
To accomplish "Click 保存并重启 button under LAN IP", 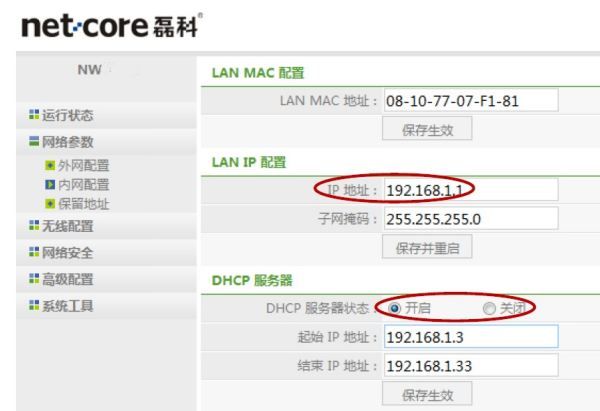I will (x=427, y=248).
